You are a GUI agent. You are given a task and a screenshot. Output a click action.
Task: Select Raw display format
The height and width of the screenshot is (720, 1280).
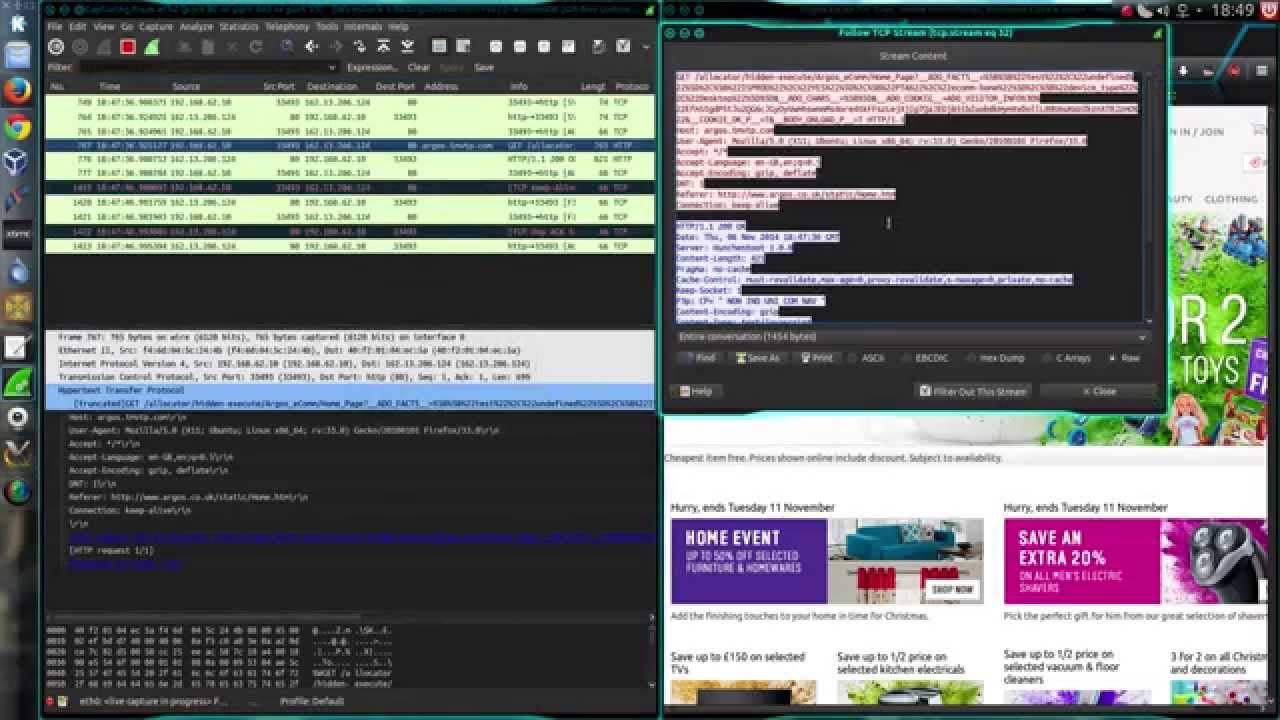pyautogui.click(x=1124, y=358)
